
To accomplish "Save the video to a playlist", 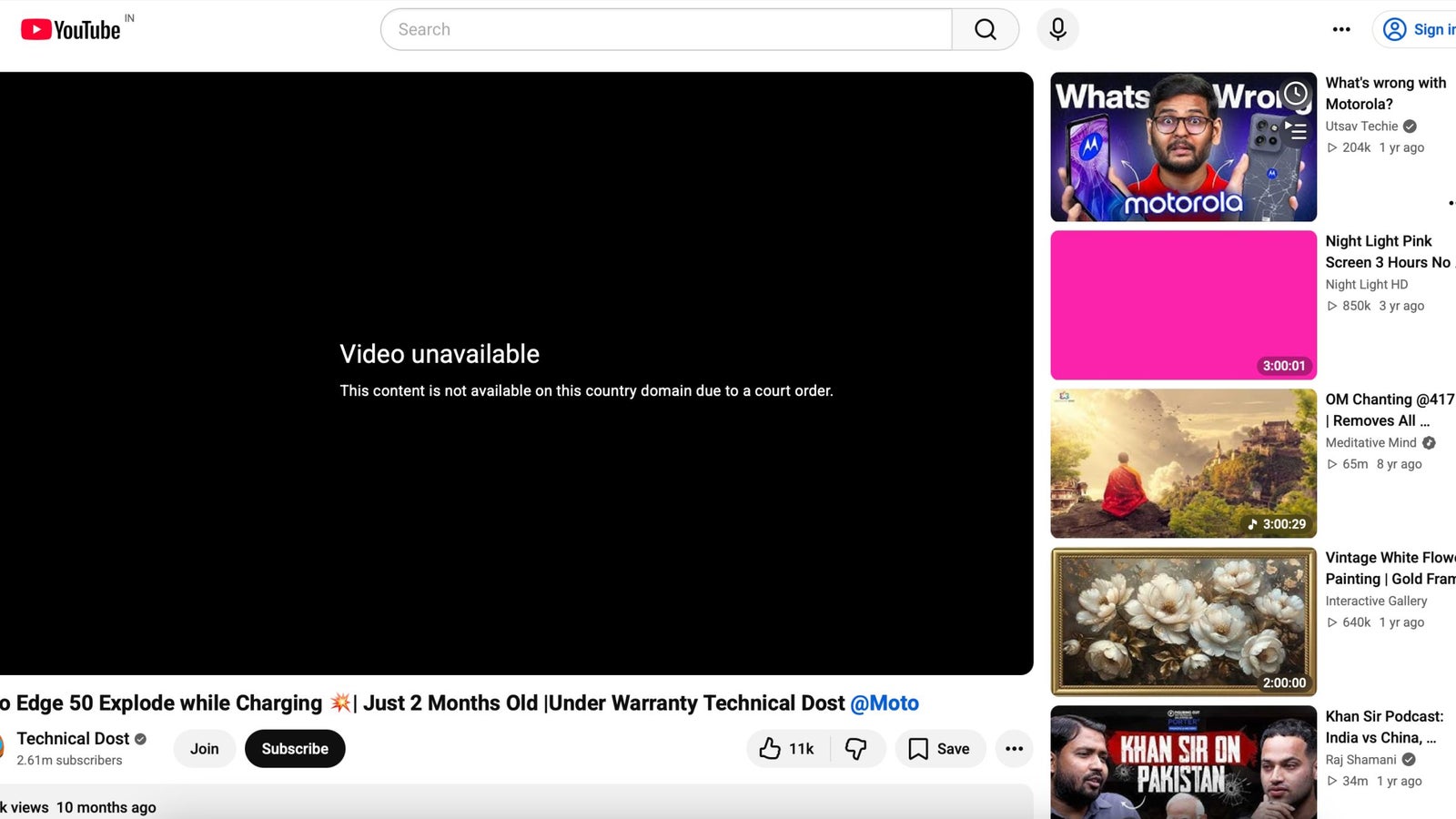I will click(x=940, y=749).
